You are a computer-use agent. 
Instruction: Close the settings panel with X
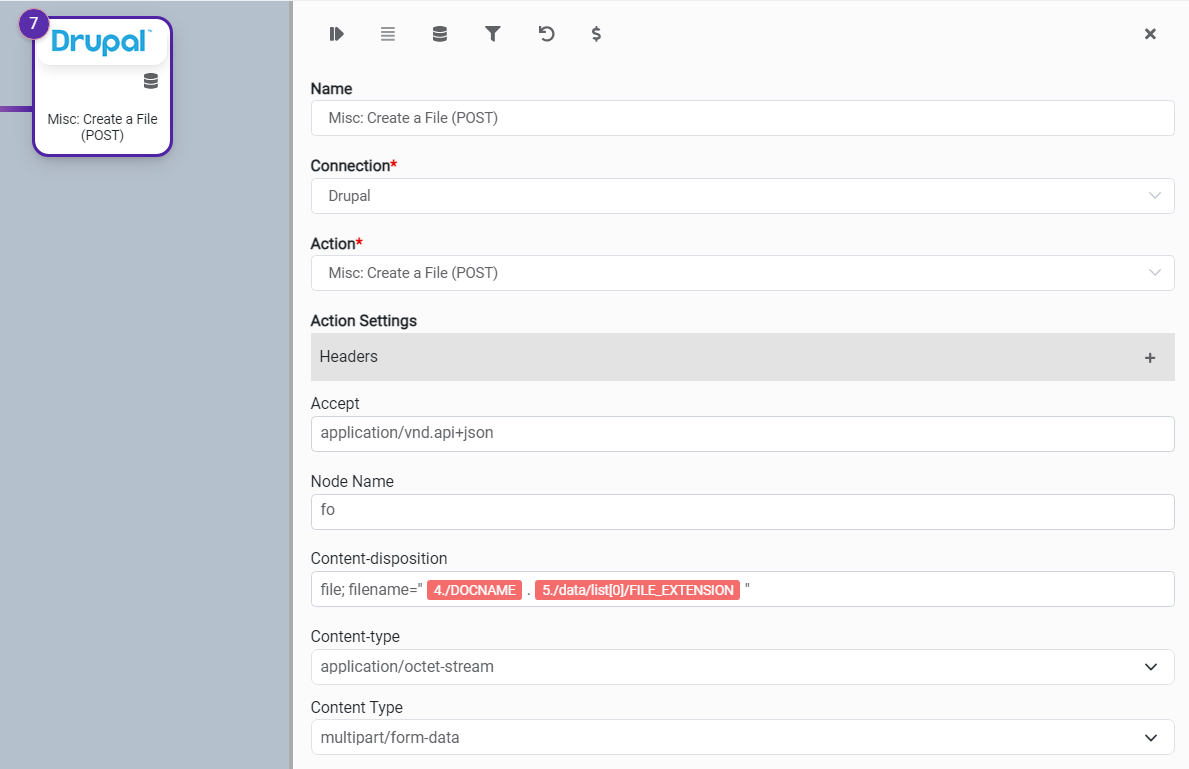pyautogui.click(x=1150, y=34)
